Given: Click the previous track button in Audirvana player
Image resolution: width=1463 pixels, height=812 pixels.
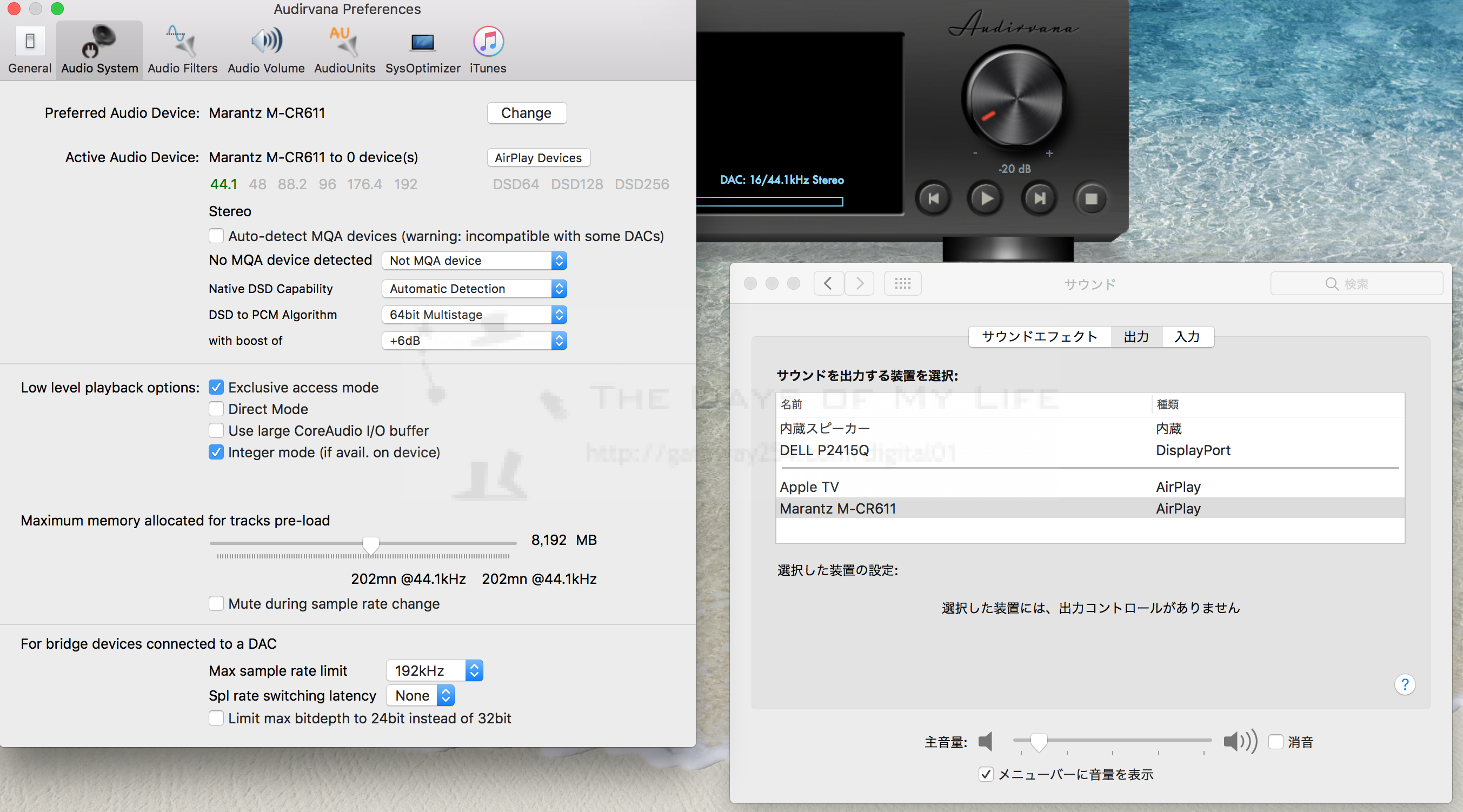Looking at the screenshot, I should tap(933, 199).
